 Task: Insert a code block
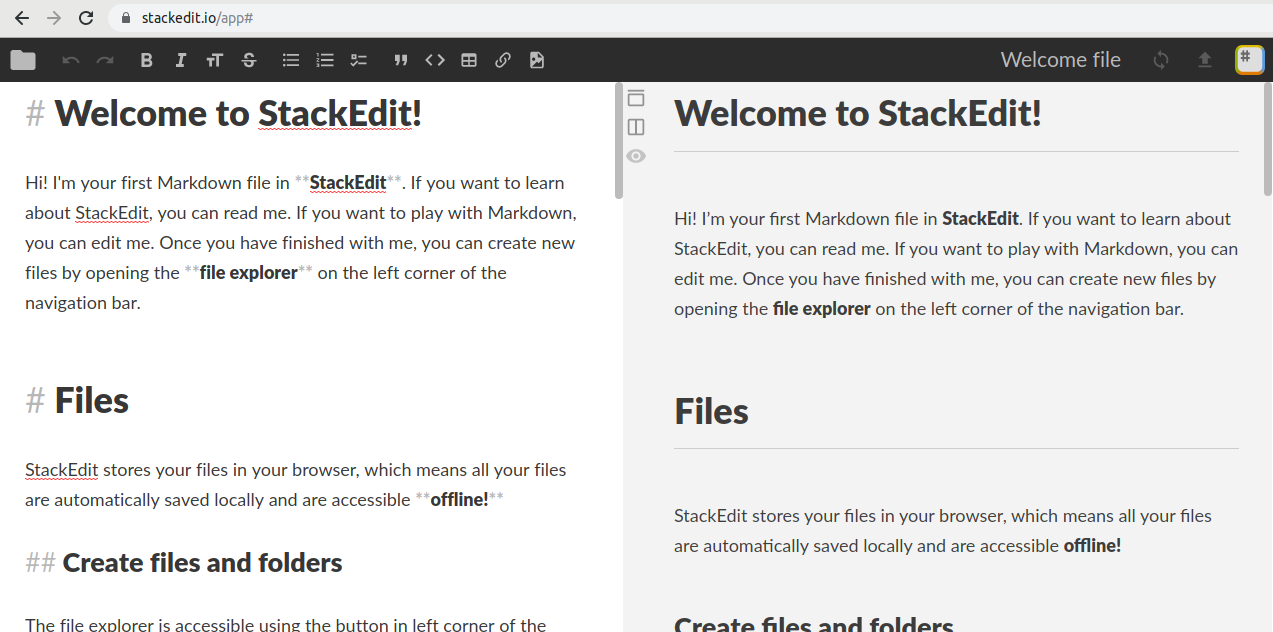tap(434, 60)
